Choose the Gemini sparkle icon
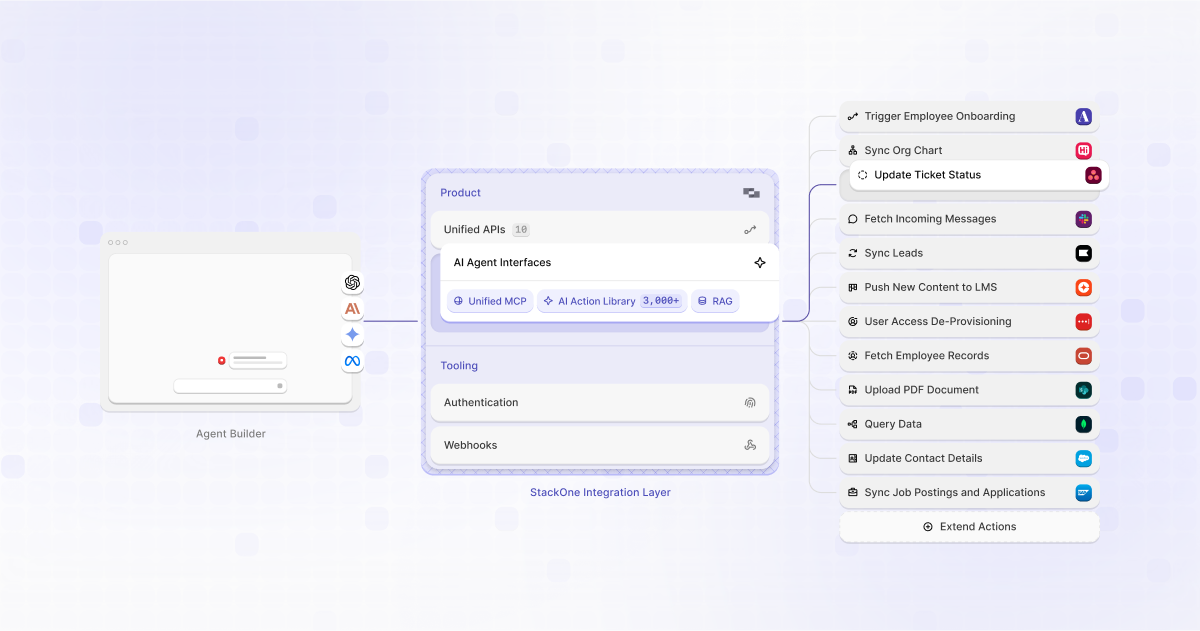The image size is (1200, 631). pyautogui.click(x=352, y=335)
